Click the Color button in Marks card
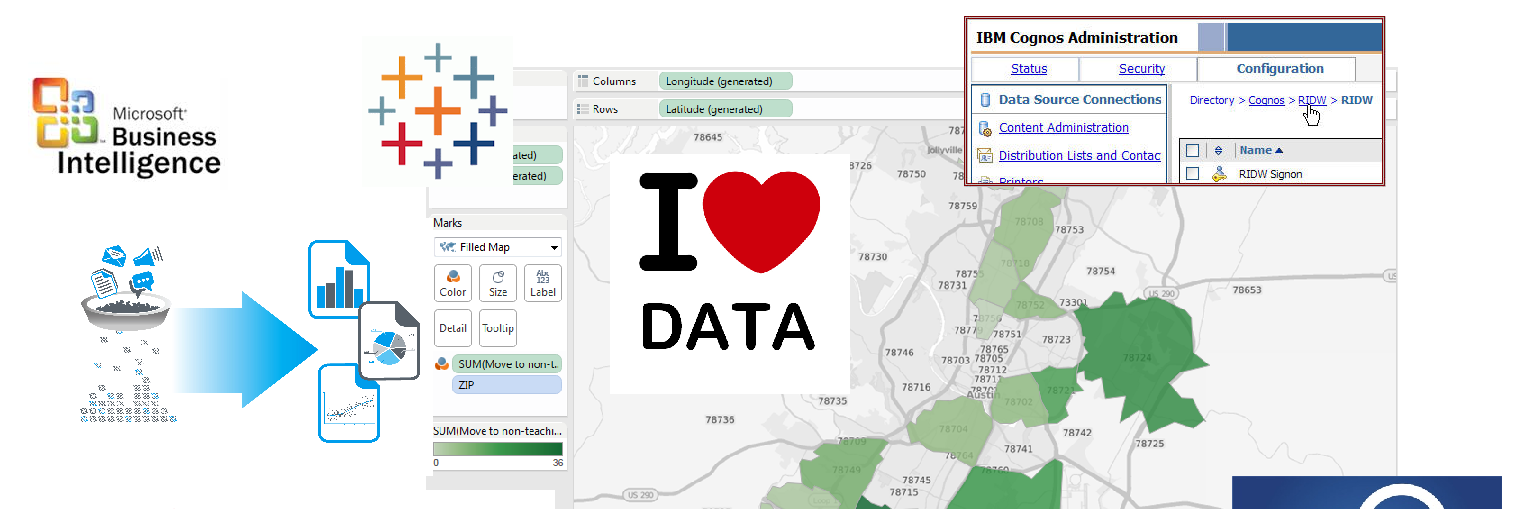The height and width of the screenshot is (509, 1528). (453, 283)
